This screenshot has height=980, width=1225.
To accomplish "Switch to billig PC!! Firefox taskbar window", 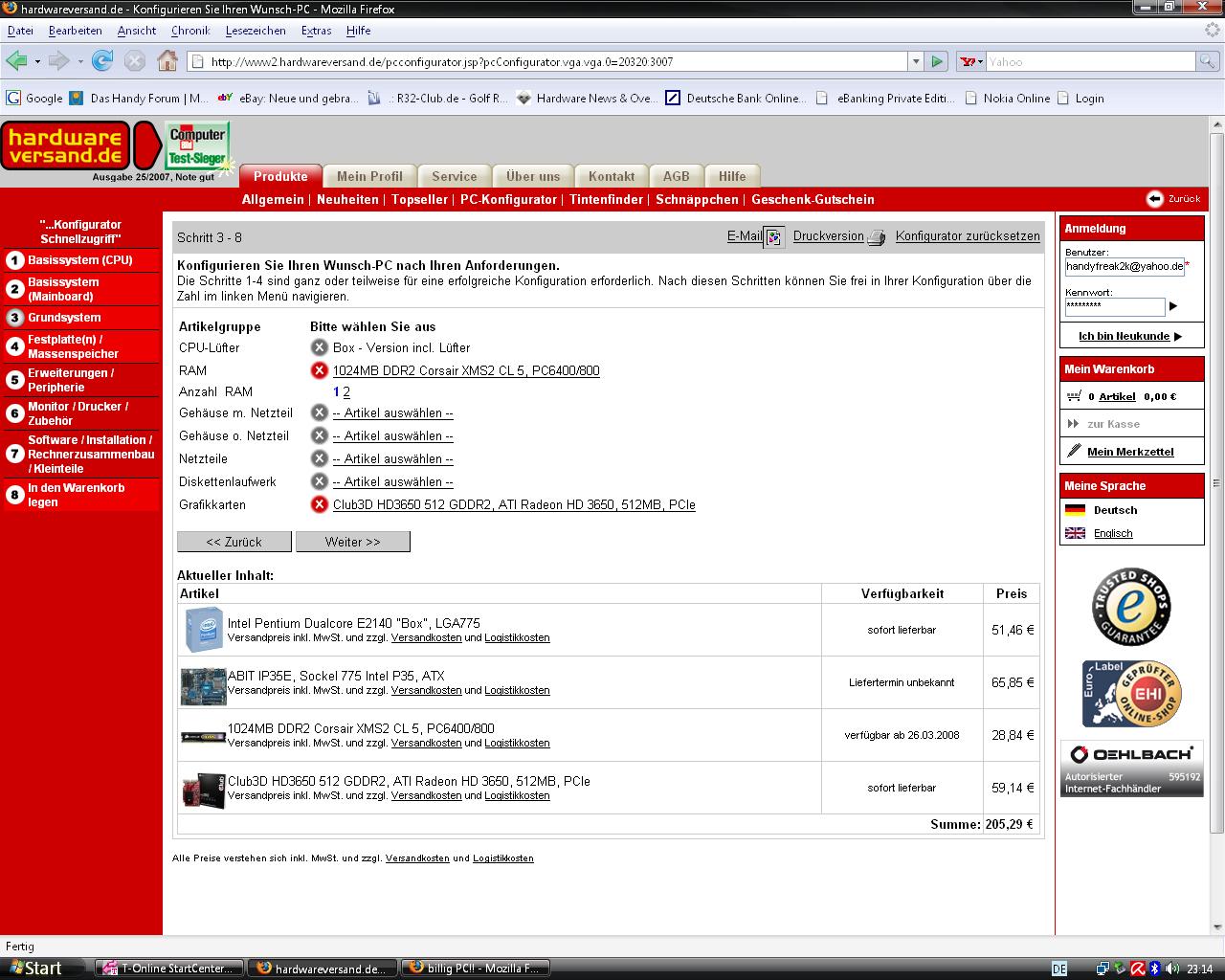I will point(477,969).
